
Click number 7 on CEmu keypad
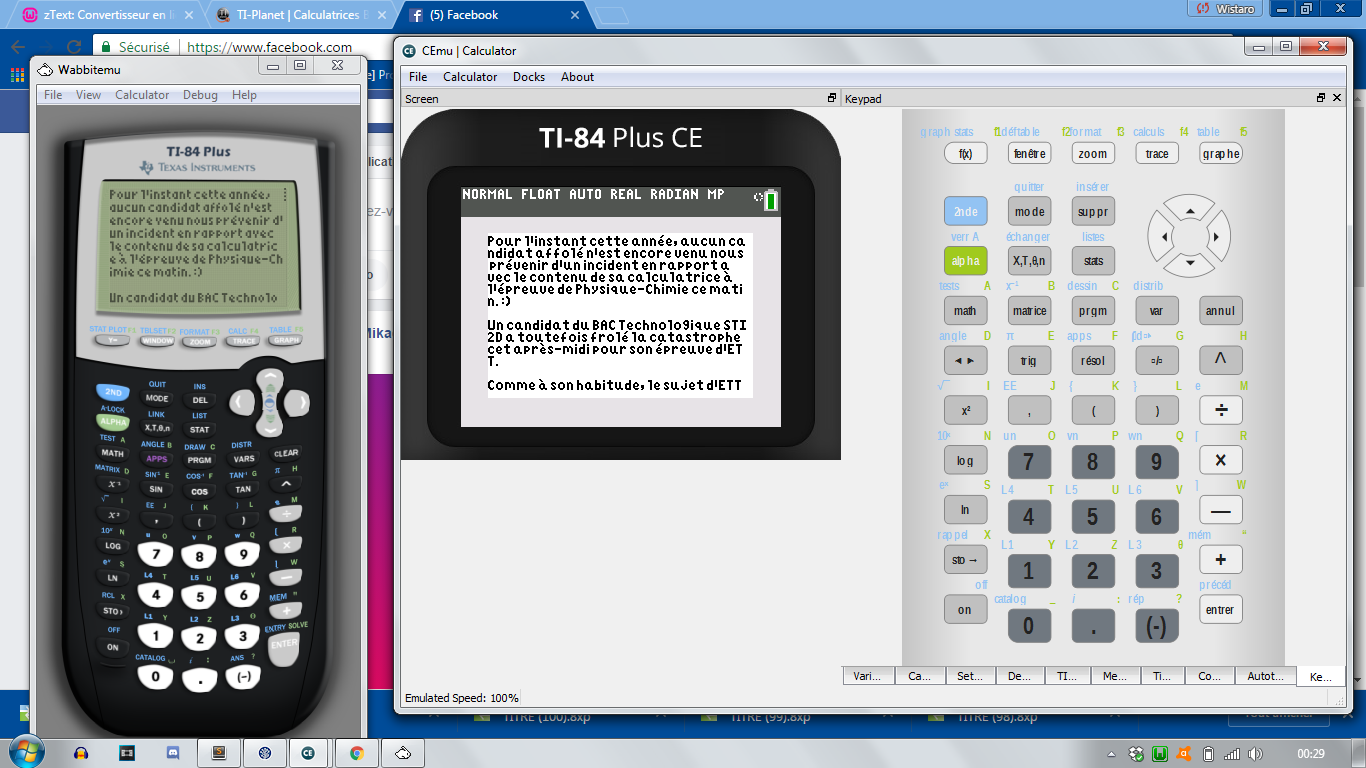click(1029, 462)
